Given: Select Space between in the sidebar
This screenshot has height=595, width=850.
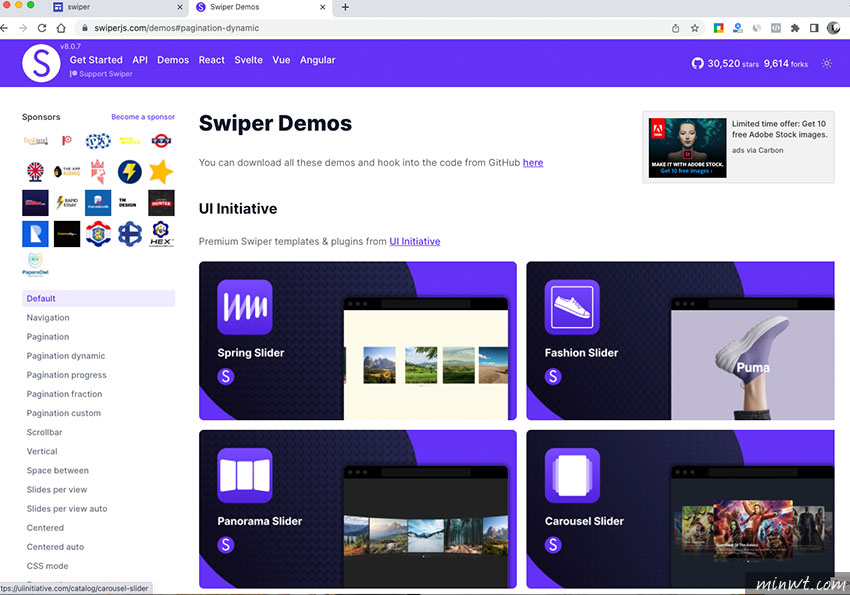Looking at the screenshot, I should pyautogui.click(x=58, y=470).
